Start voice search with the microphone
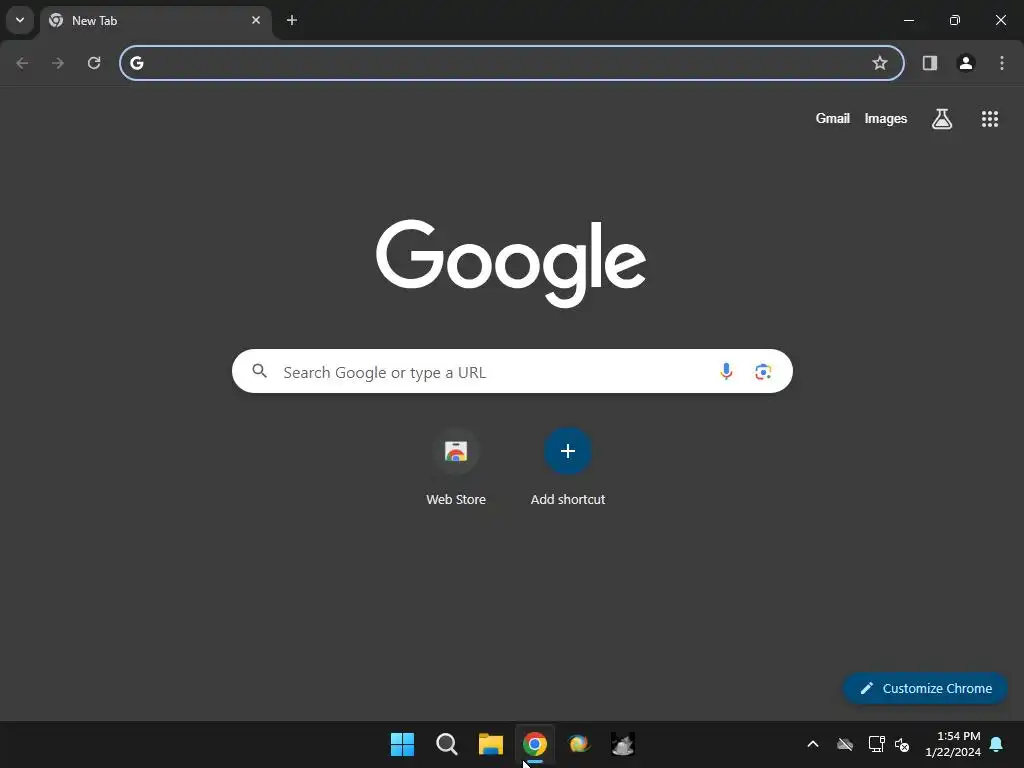This screenshot has height=768, width=1024. (726, 372)
